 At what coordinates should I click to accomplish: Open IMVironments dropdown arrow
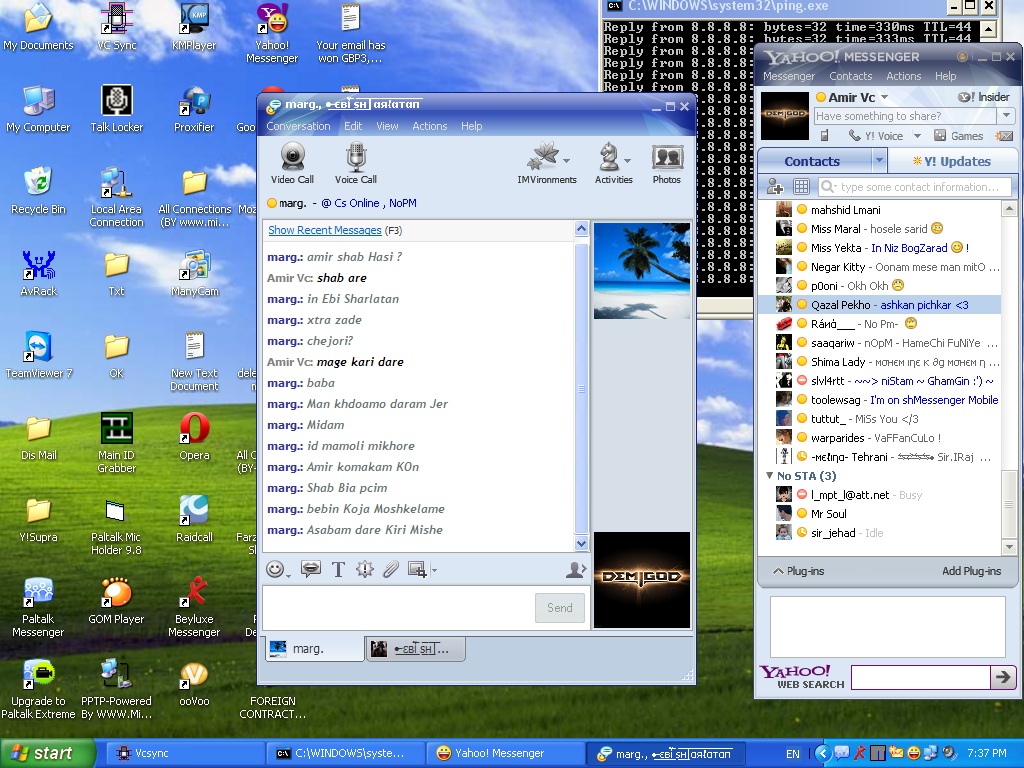(x=566, y=160)
